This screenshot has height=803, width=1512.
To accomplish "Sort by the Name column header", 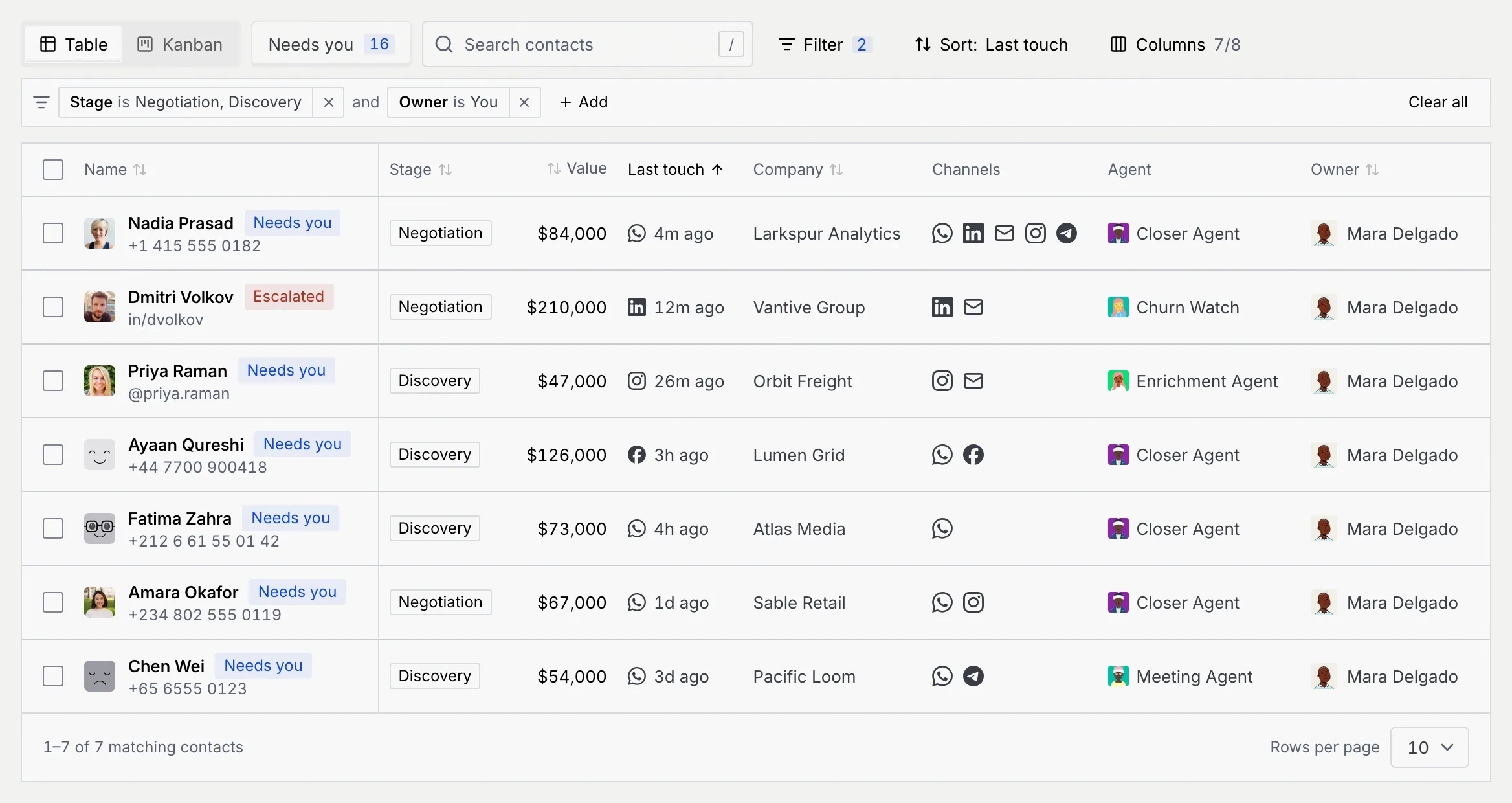I will point(115,170).
